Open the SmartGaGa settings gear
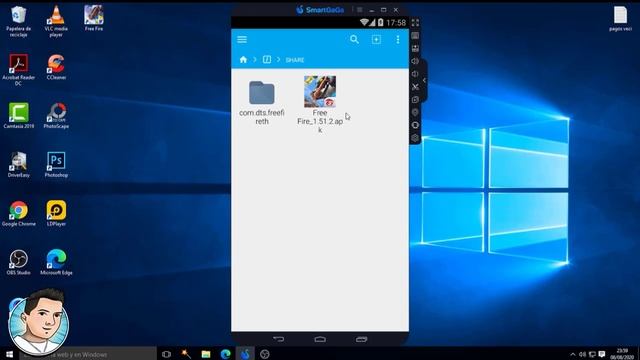 tap(415, 138)
